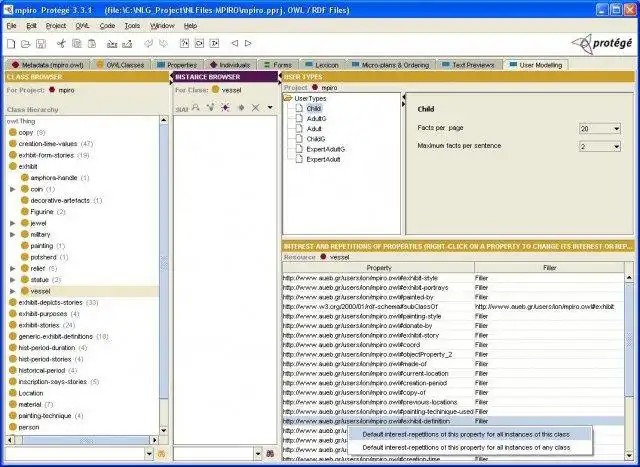The width and height of the screenshot is (640, 467).
Task: Click the Property column header
Action: pos(378,267)
